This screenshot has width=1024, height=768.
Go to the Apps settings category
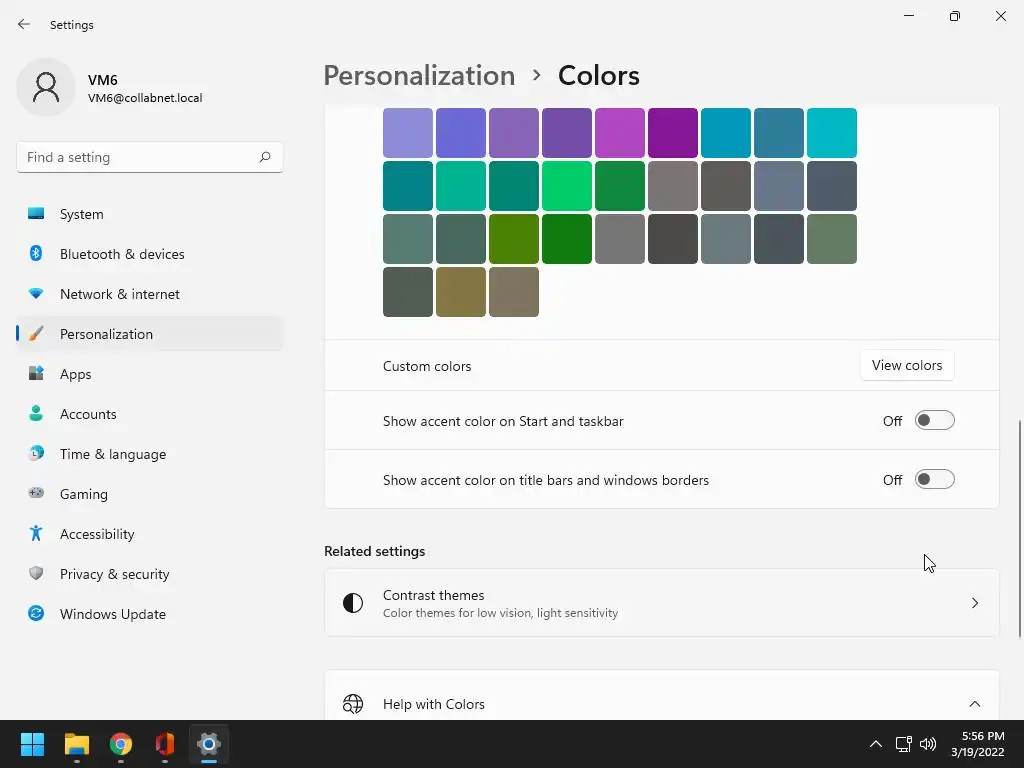tap(150, 374)
